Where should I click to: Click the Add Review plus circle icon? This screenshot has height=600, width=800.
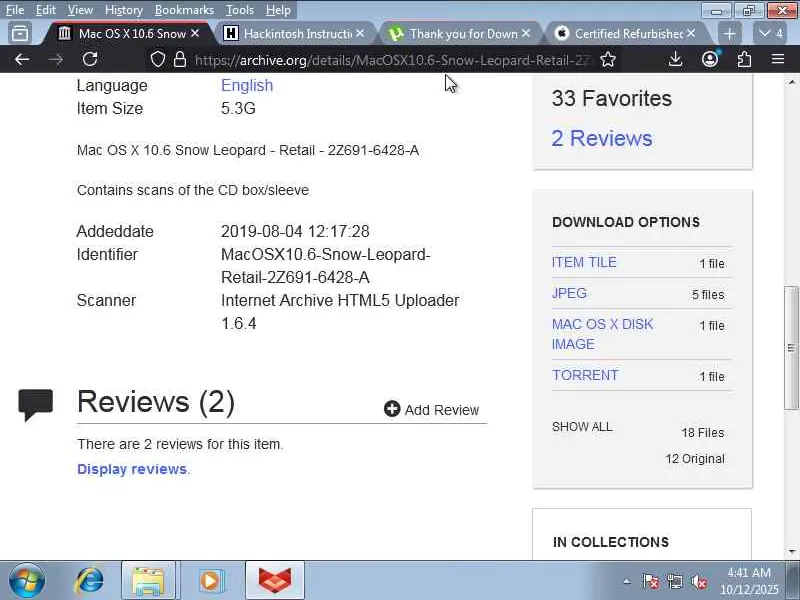392,408
